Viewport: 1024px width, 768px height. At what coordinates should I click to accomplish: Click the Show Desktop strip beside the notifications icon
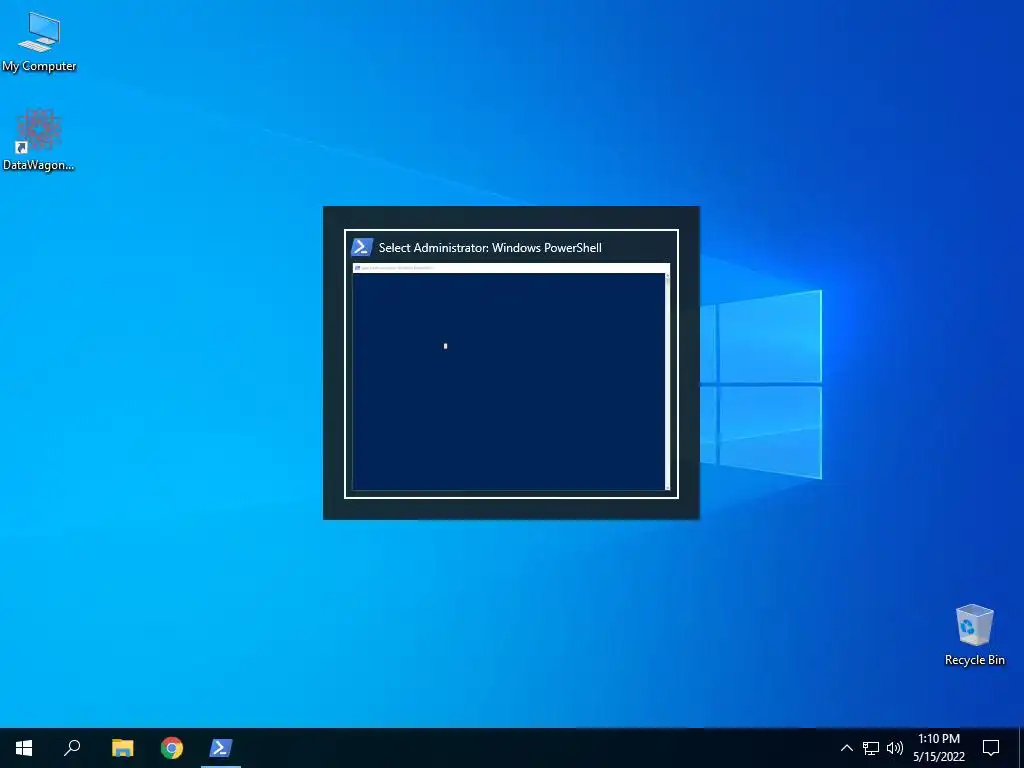click(1021, 748)
